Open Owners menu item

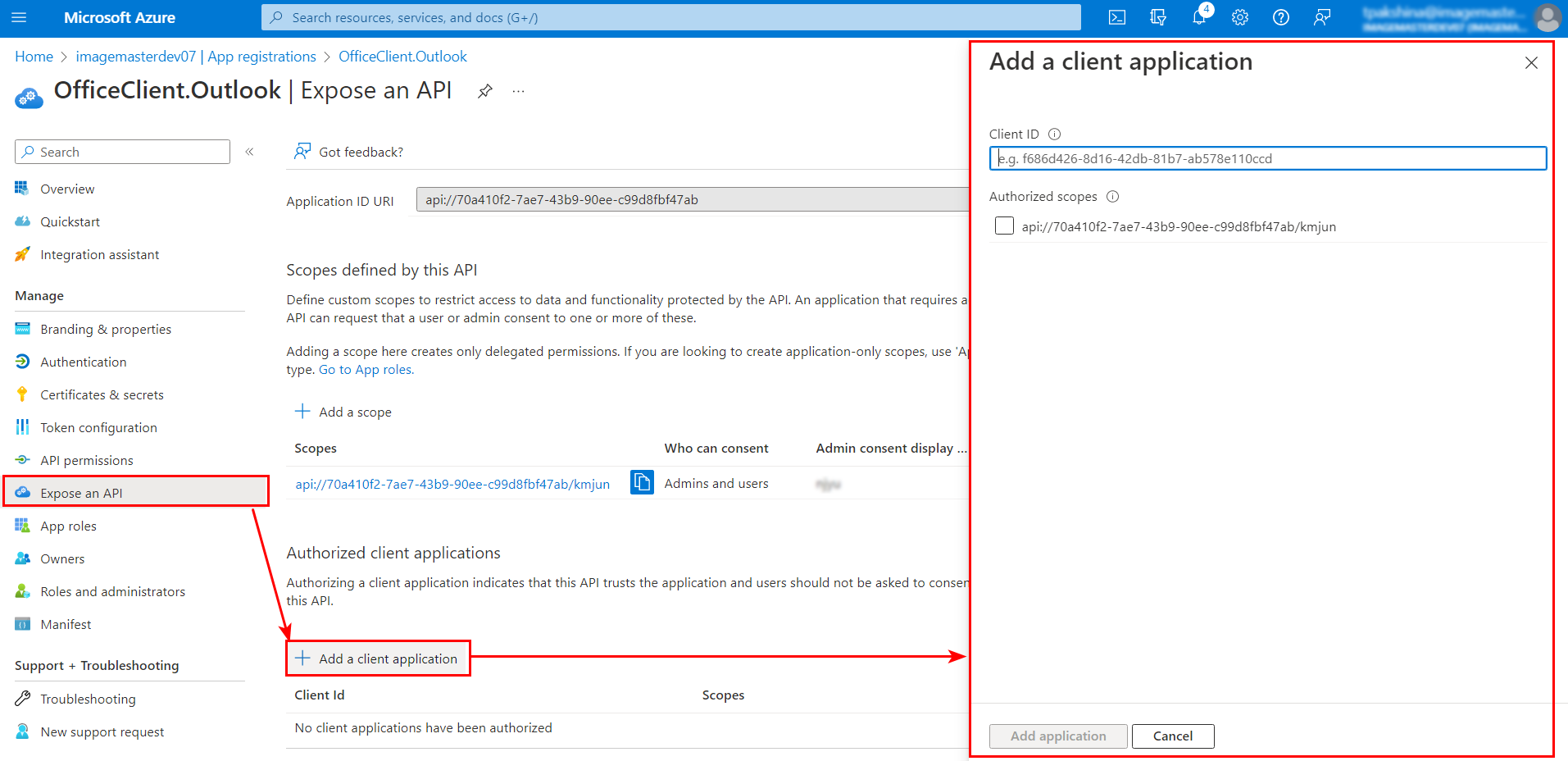[62, 558]
